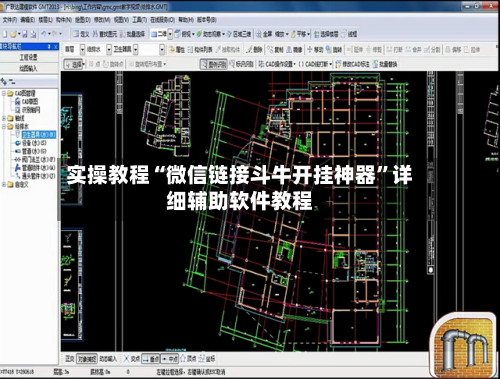Click the 区域三维 regional 3D tool

point(239,34)
